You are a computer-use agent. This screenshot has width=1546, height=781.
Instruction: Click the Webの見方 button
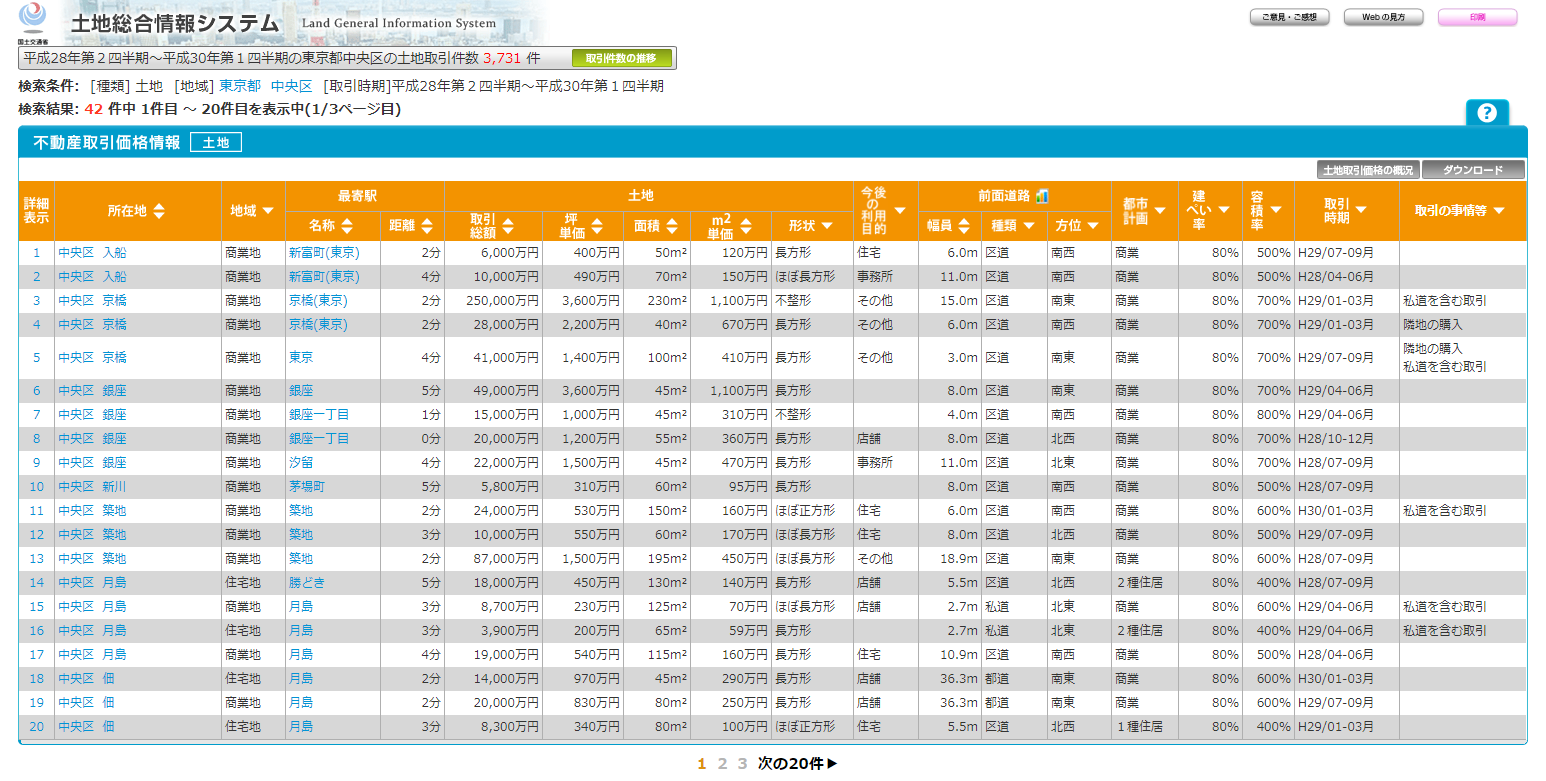pos(1383,17)
